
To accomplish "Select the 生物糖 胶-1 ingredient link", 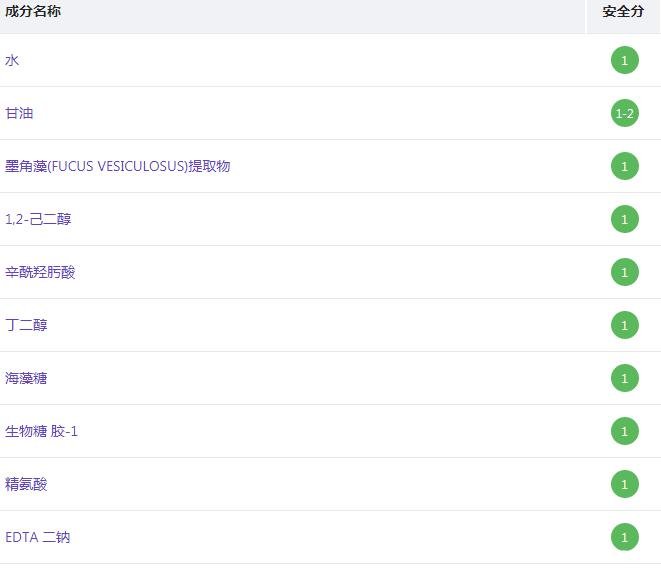I will coord(41,431).
